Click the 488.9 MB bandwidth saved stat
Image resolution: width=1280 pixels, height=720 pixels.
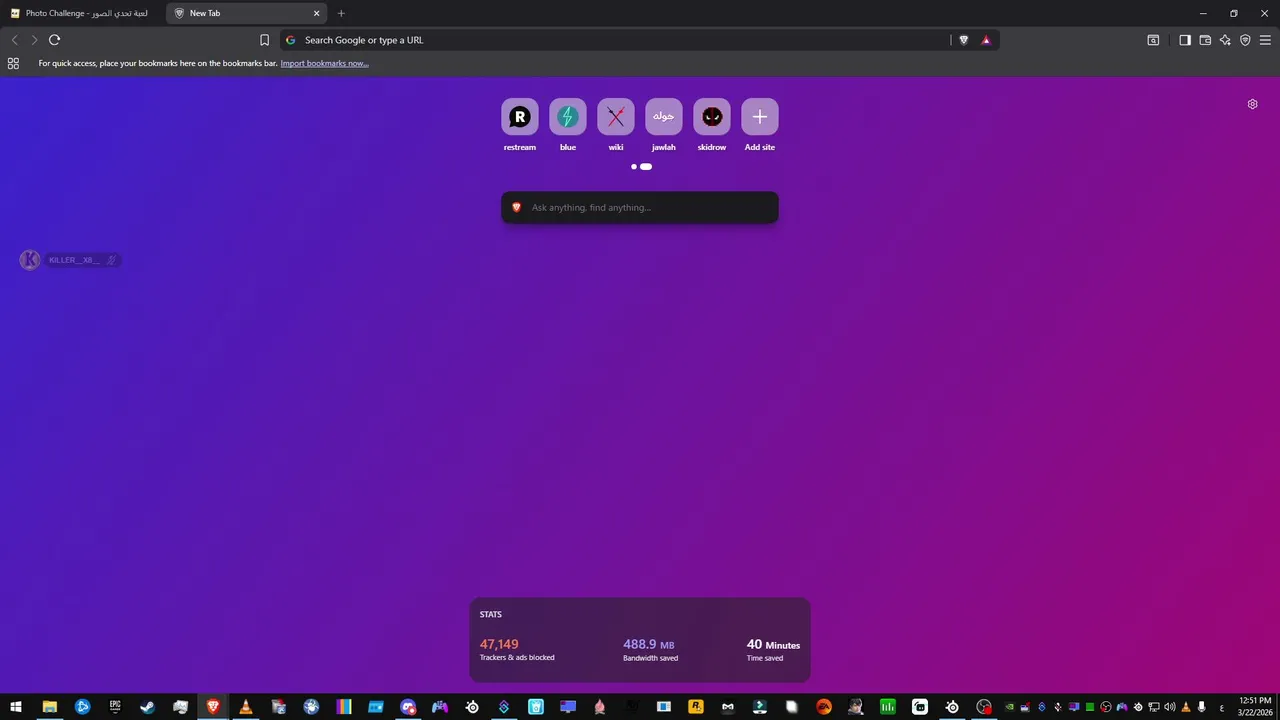[650, 650]
